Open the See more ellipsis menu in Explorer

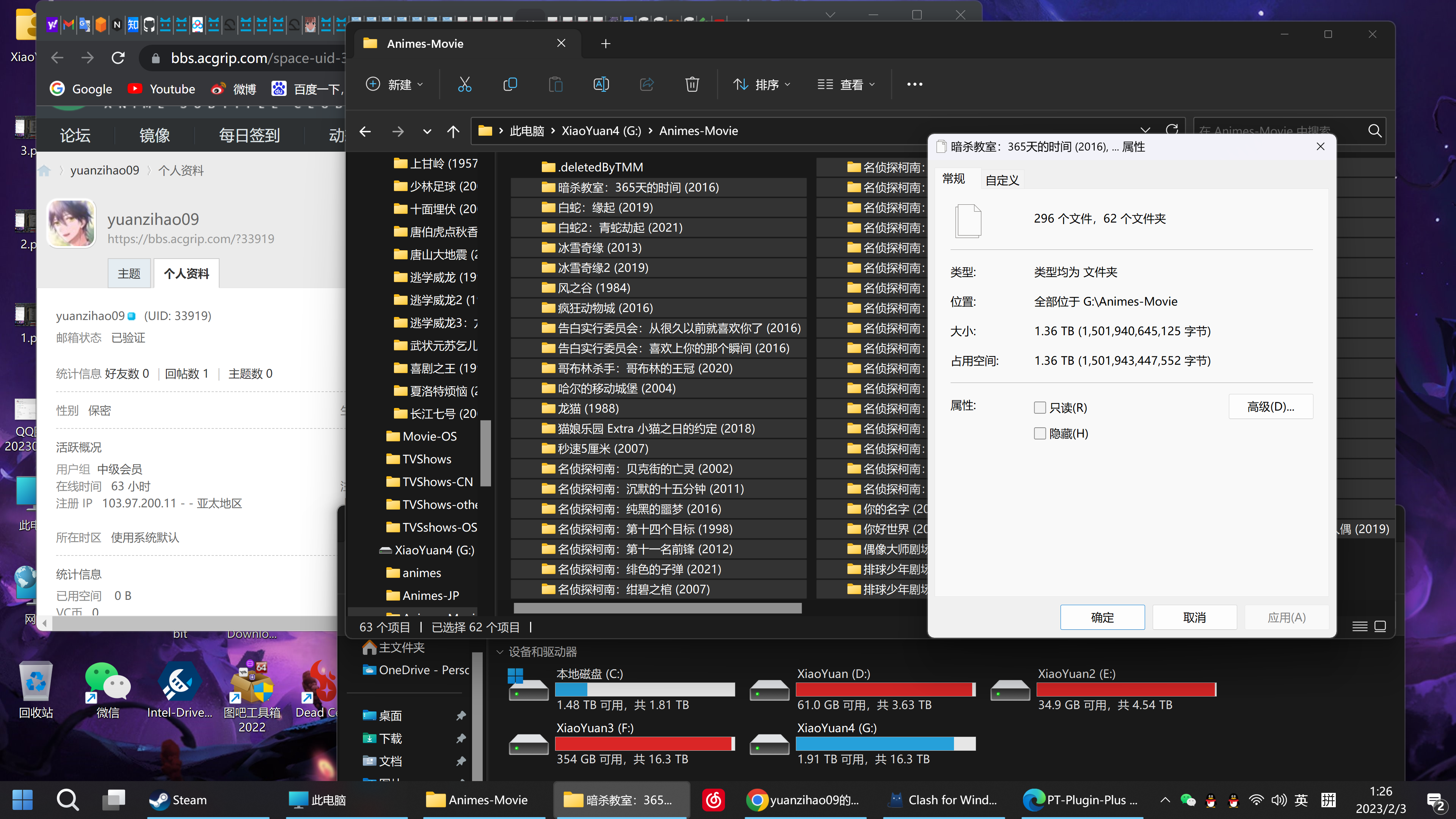pyautogui.click(x=915, y=85)
